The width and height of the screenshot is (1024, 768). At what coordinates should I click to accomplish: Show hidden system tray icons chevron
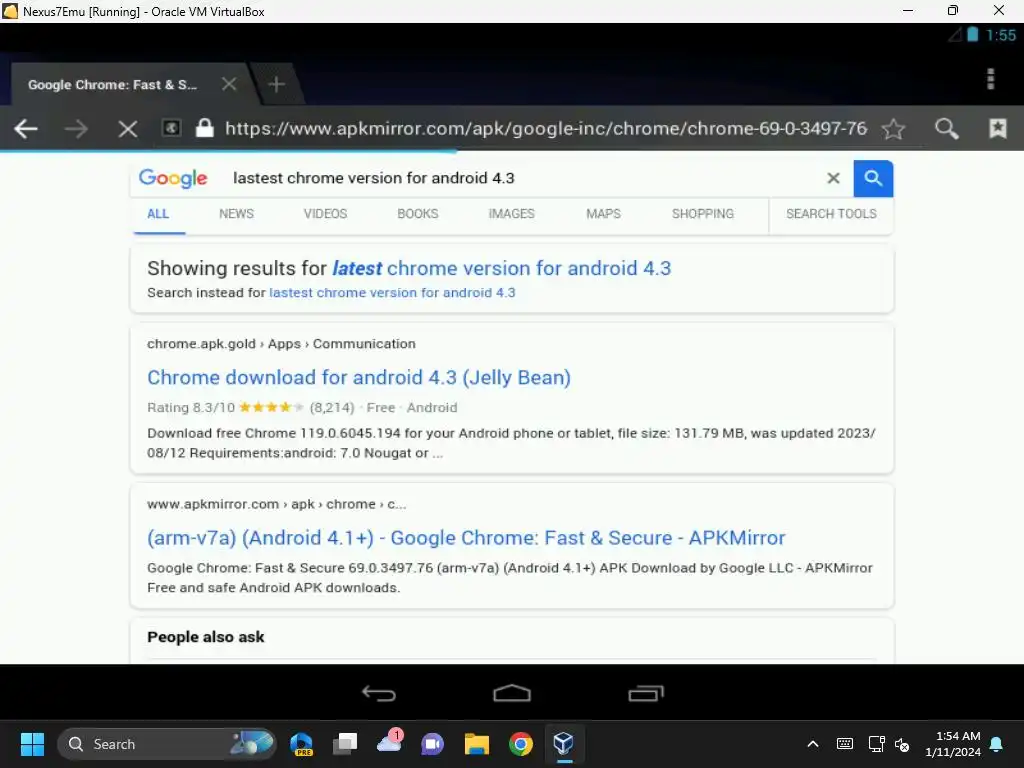coord(813,744)
